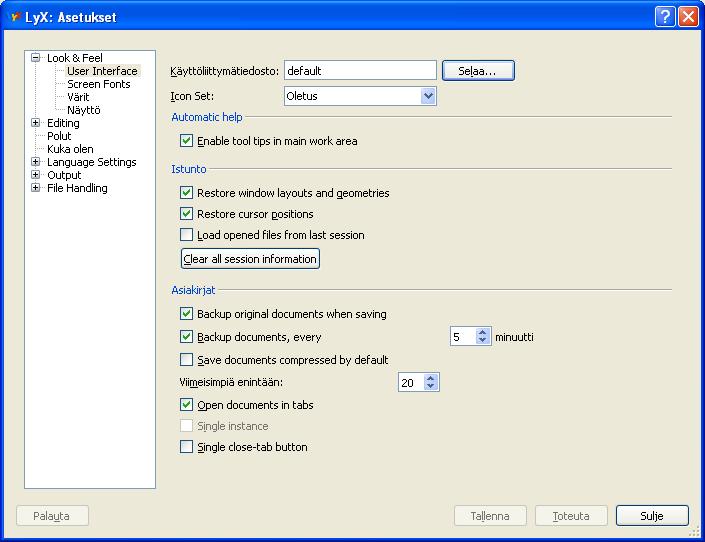Expand the File Handling tree node
Image resolution: width=705 pixels, height=542 pixels.
[36, 188]
